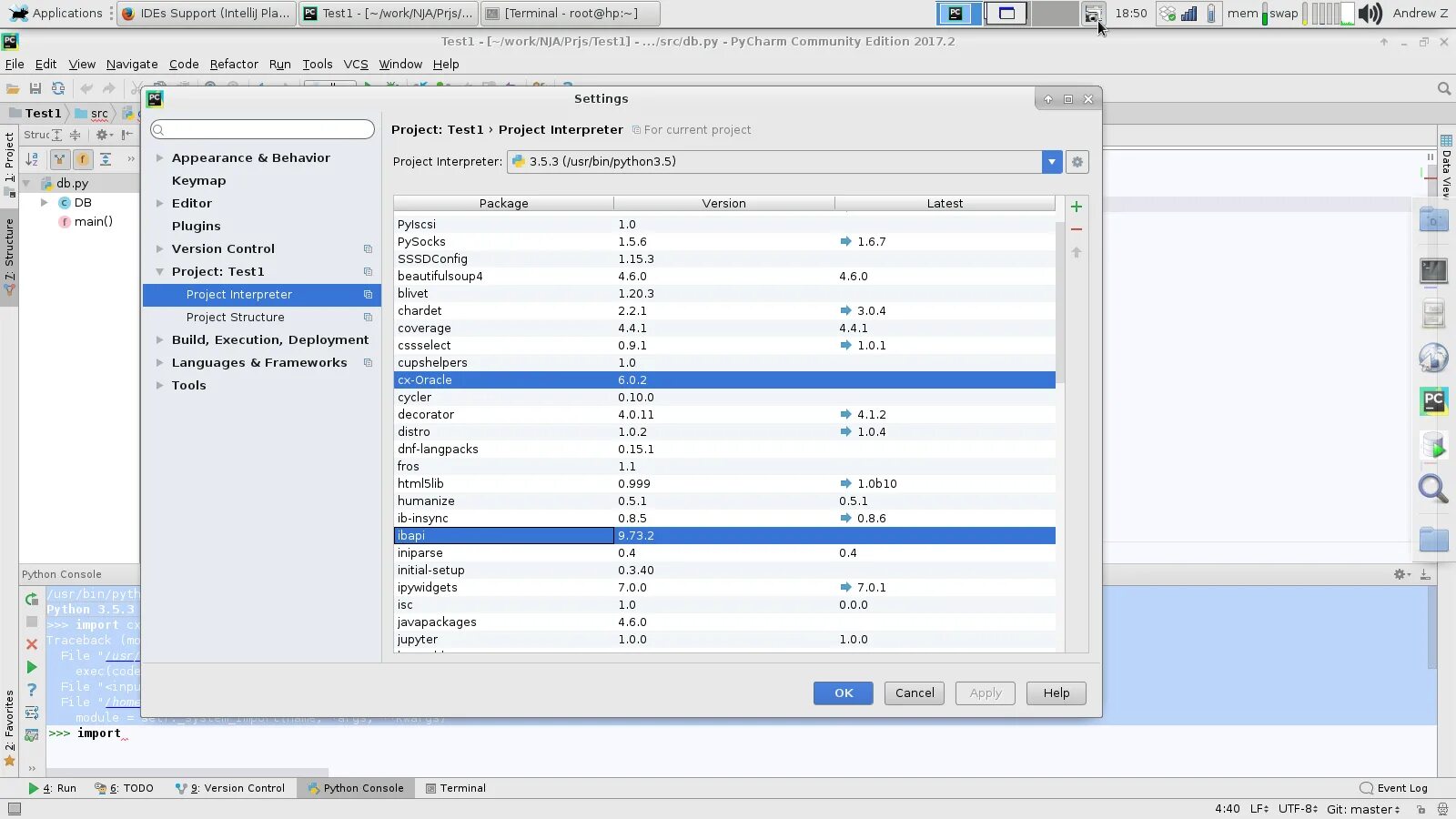Screen dimensions: 1456x819
Task: Toggle Autoscroll from Source in Structure toolbar
Action: pyautogui.click(x=106, y=159)
